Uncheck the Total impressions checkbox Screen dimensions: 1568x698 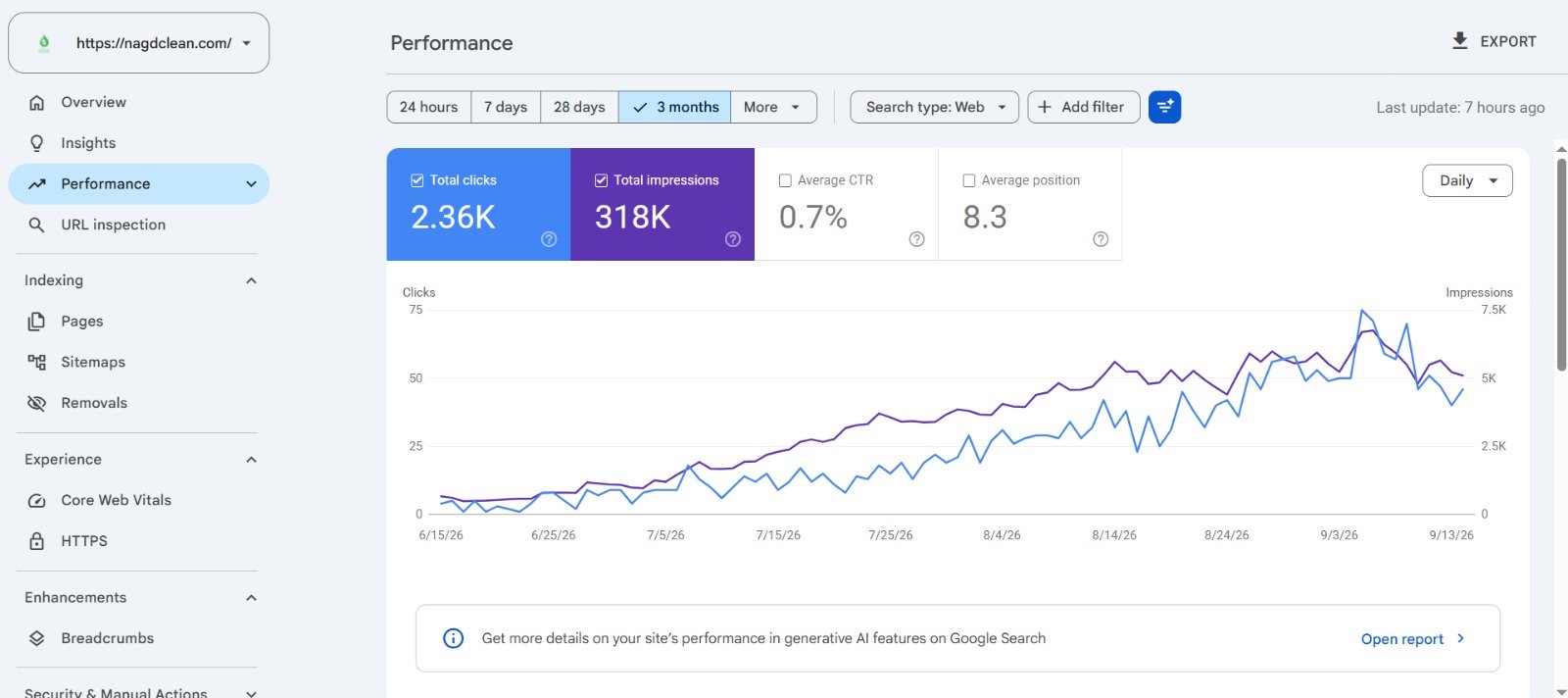(601, 180)
